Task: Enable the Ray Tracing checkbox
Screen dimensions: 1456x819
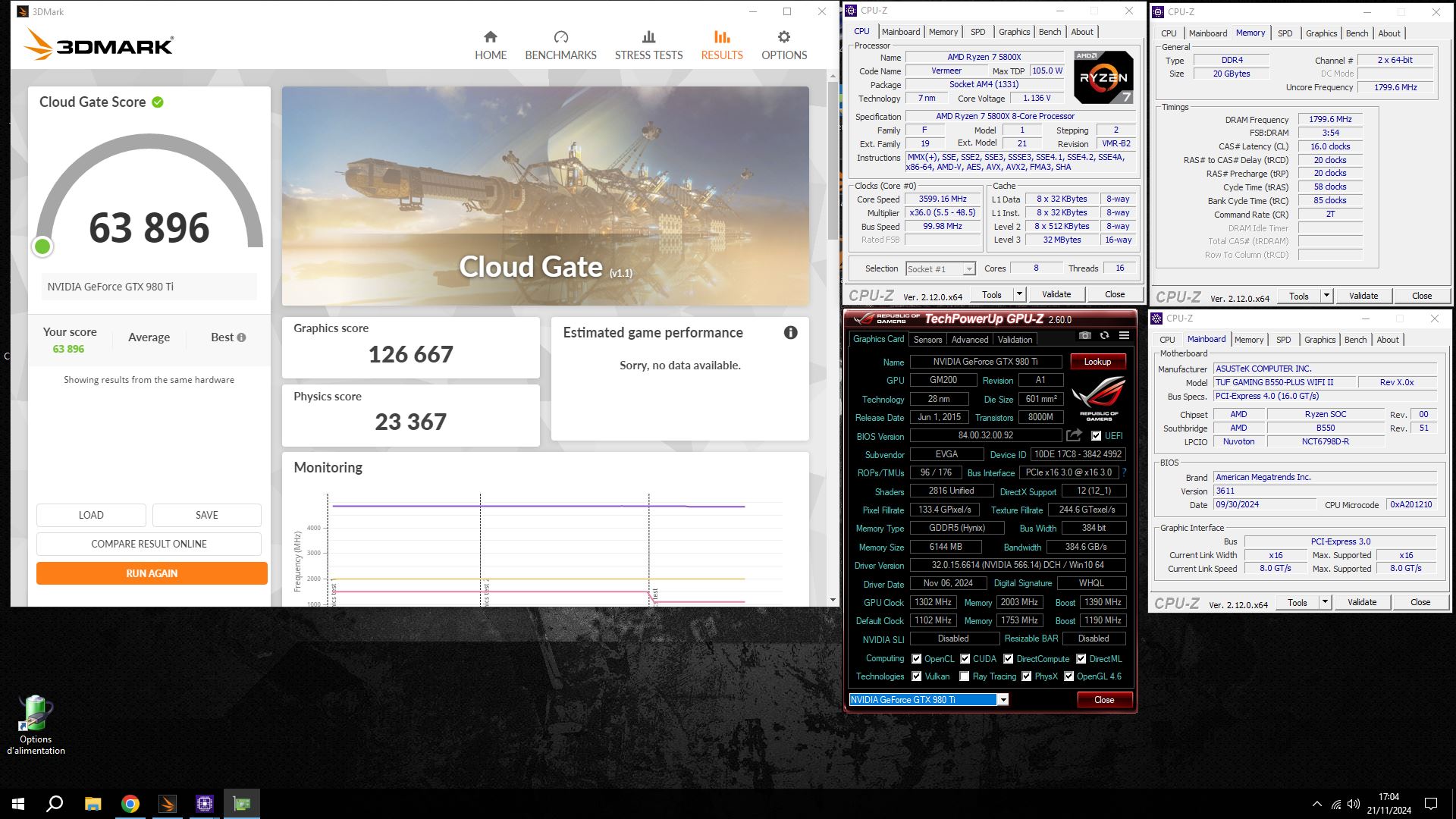Action: [x=964, y=676]
